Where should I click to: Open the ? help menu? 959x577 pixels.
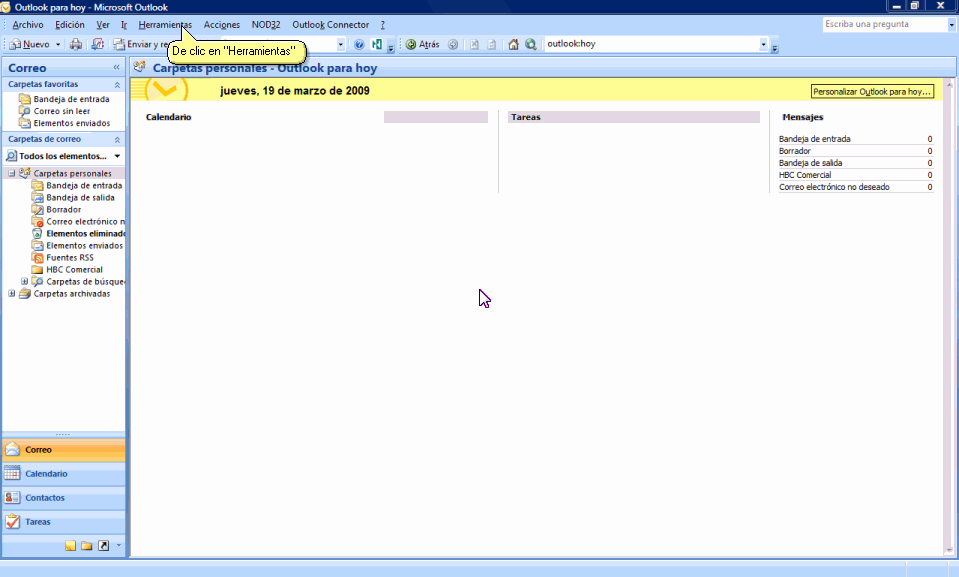pos(383,25)
